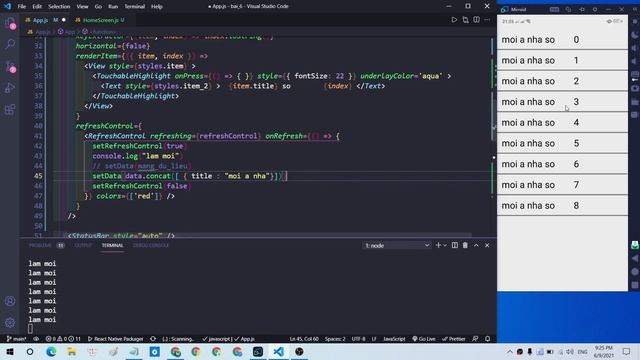
Task: Switch to the Output panel tab
Action: pos(83,245)
